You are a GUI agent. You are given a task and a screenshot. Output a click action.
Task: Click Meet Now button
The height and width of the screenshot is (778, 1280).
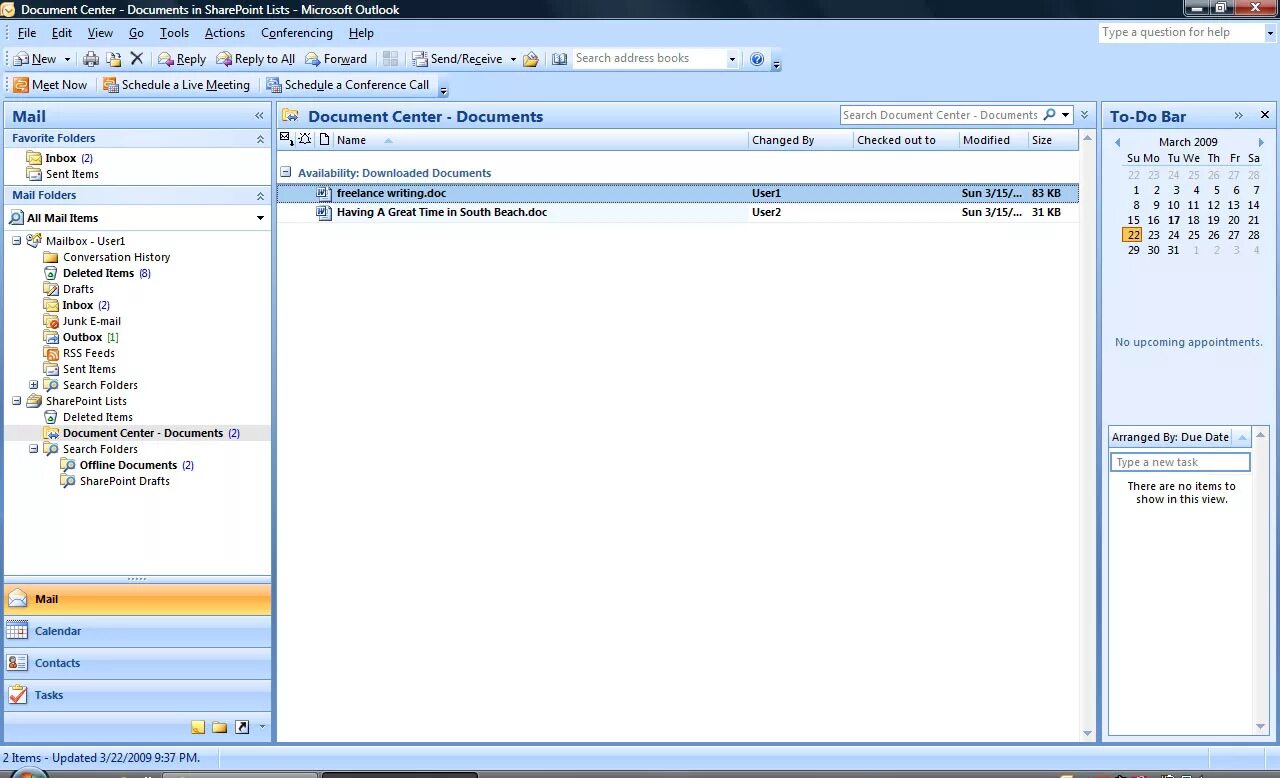pos(50,85)
